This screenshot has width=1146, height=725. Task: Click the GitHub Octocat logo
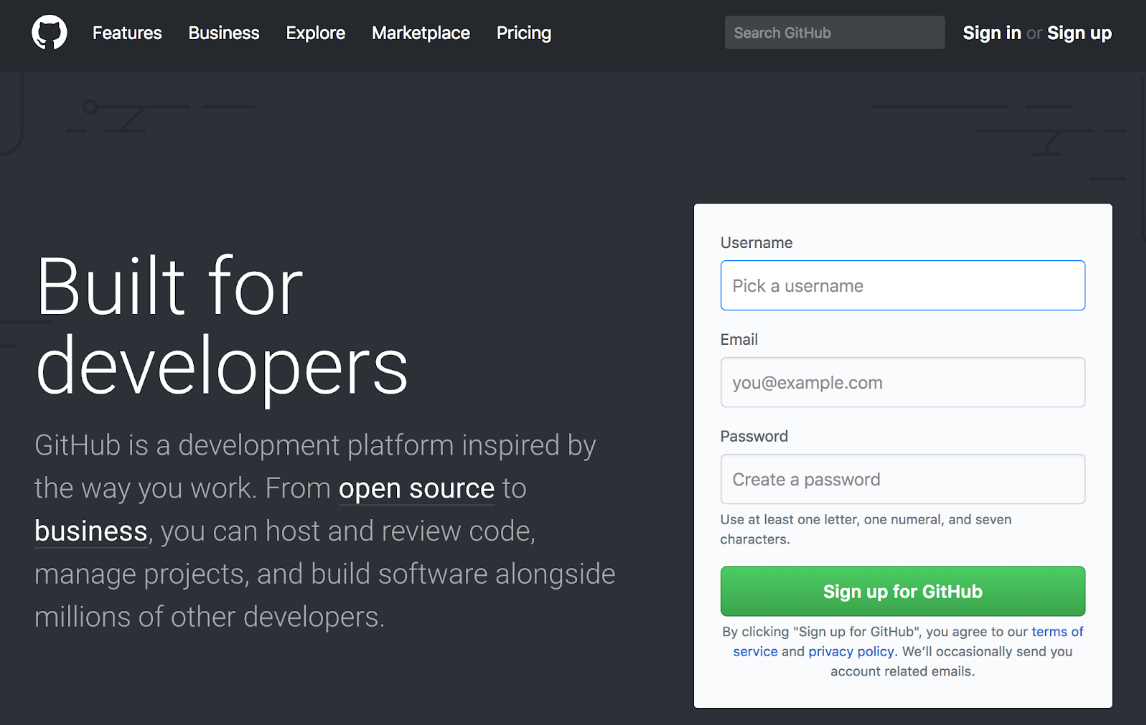click(x=49, y=33)
